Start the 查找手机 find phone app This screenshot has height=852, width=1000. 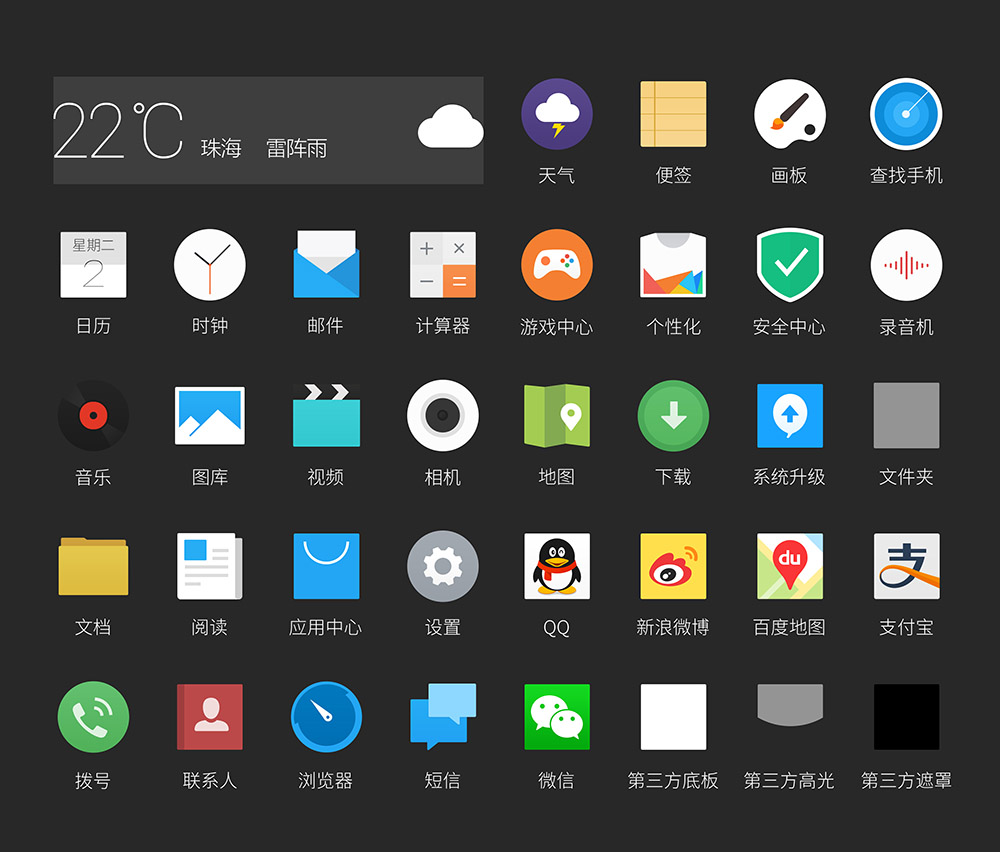[906, 114]
